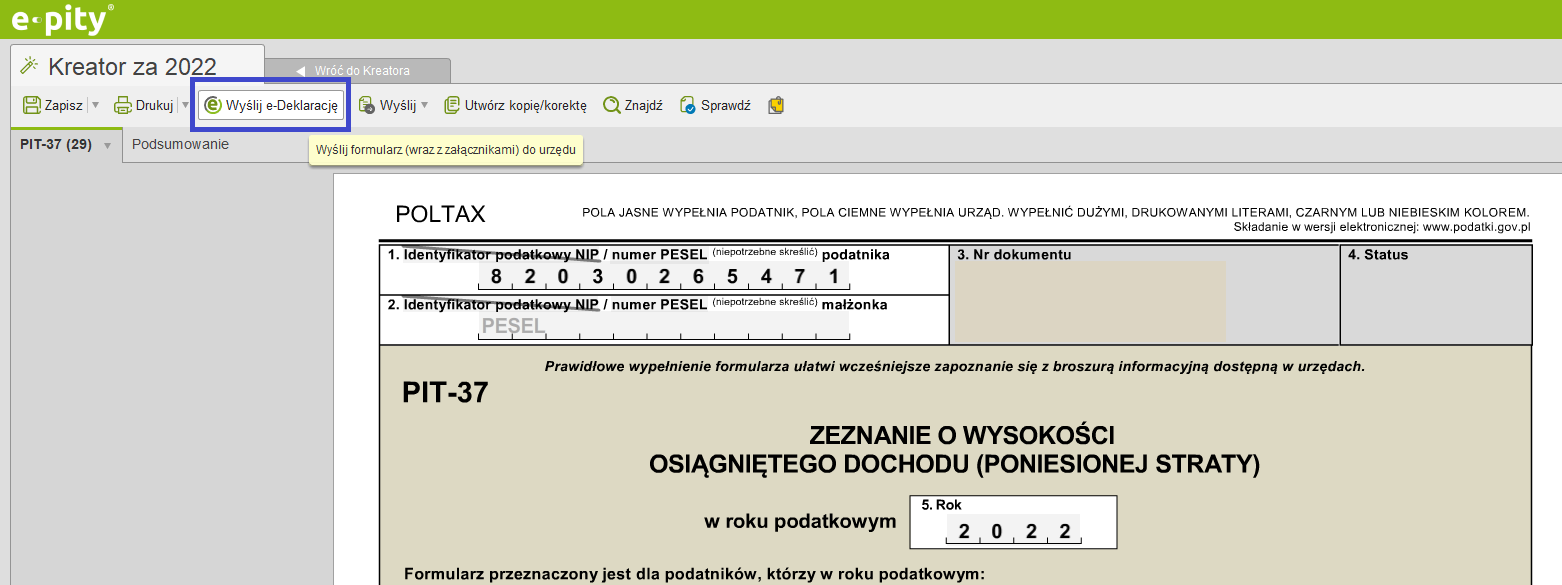Expand the Wyślij dropdown arrow
This screenshot has width=1562, height=585.
pos(424,105)
